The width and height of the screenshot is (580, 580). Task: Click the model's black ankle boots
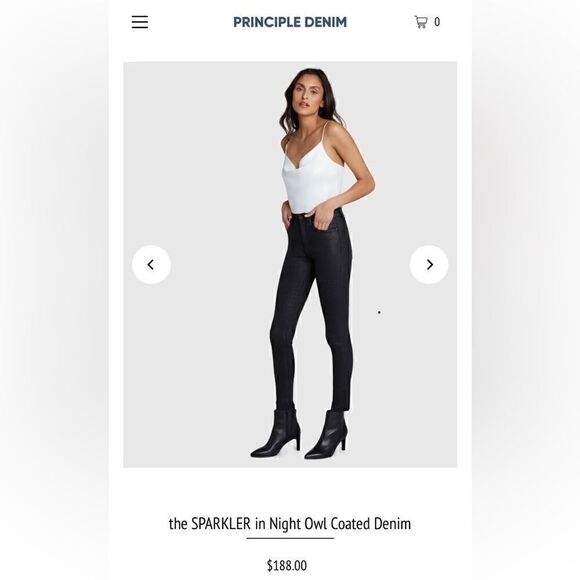pos(300,434)
